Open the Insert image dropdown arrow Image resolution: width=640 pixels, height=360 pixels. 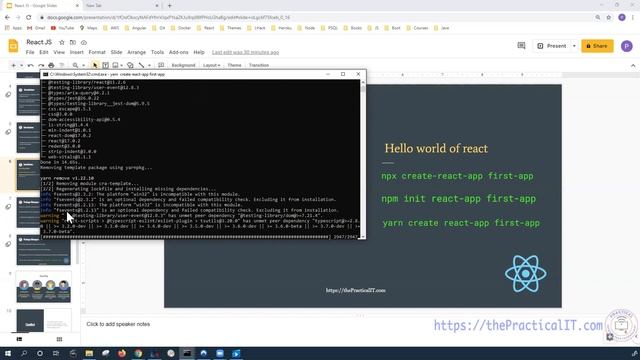(122, 65)
